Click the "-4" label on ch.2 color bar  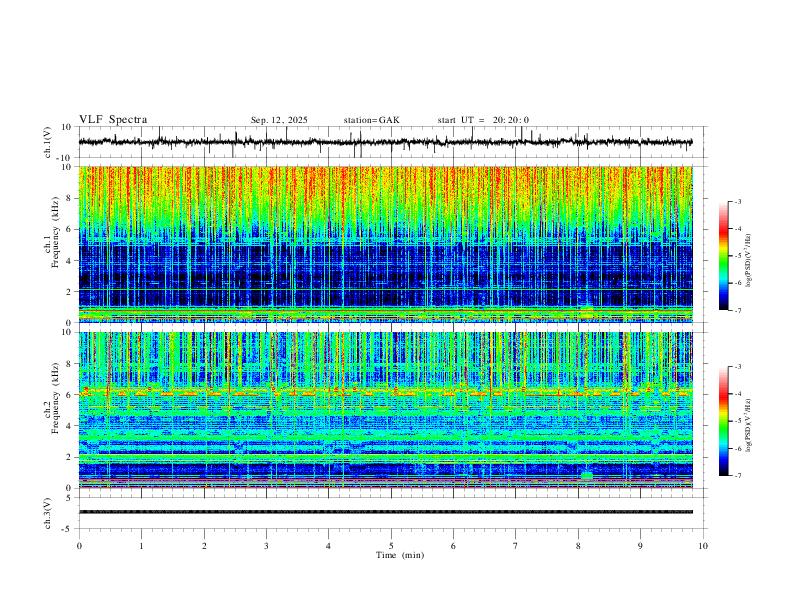tap(738, 394)
